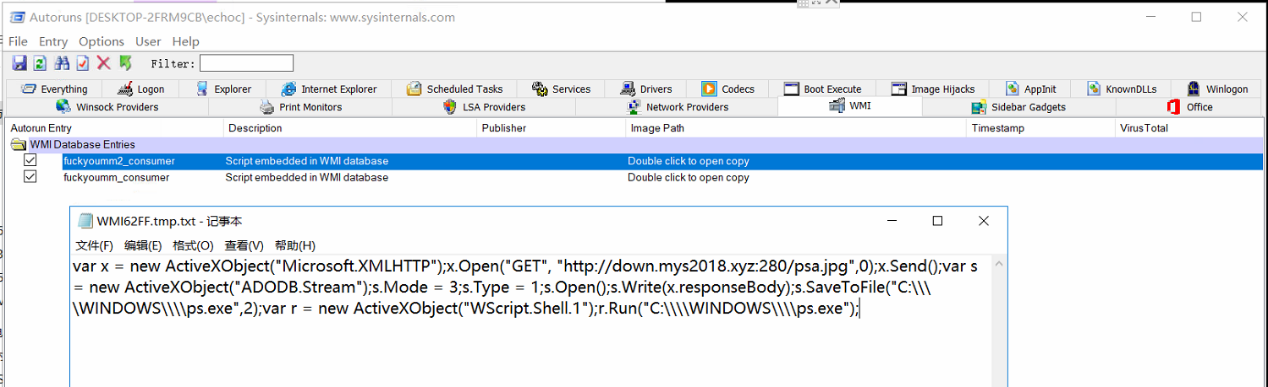Image resolution: width=1268 pixels, height=387 pixels.
Task: Switch to the Drivers tab
Action: [x=646, y=89]
